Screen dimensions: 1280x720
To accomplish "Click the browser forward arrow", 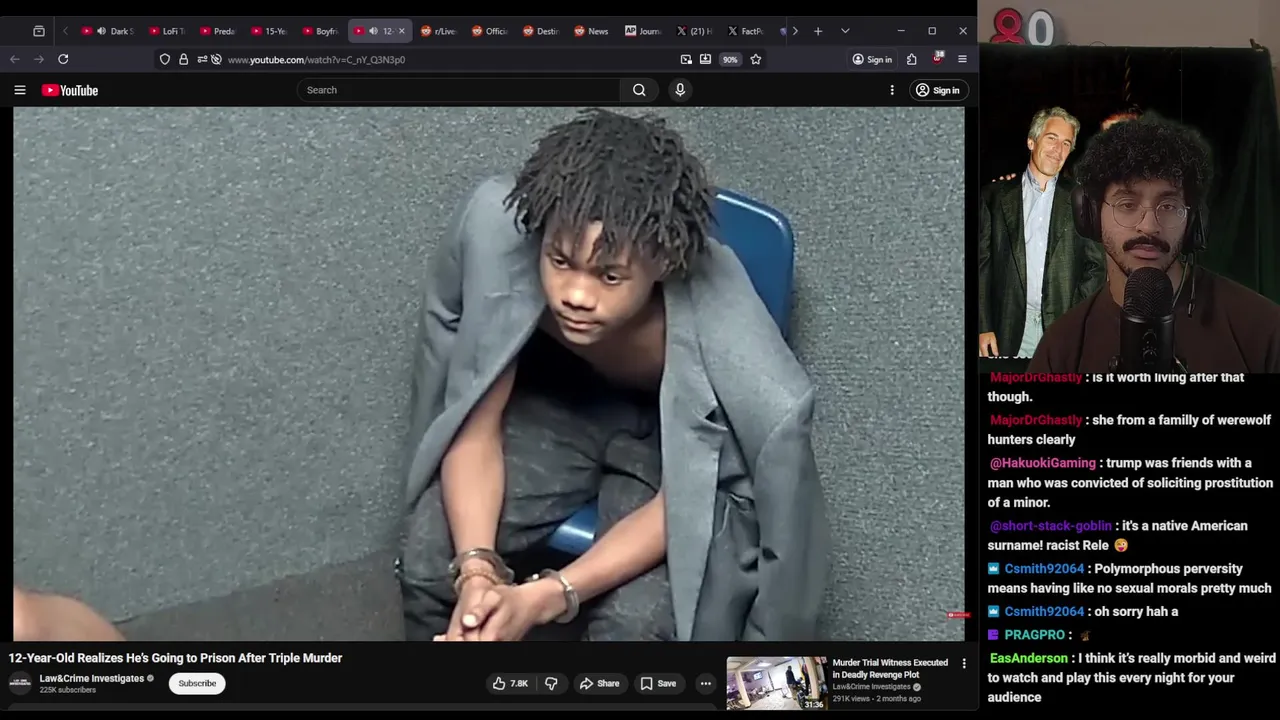I will (39, 59).
